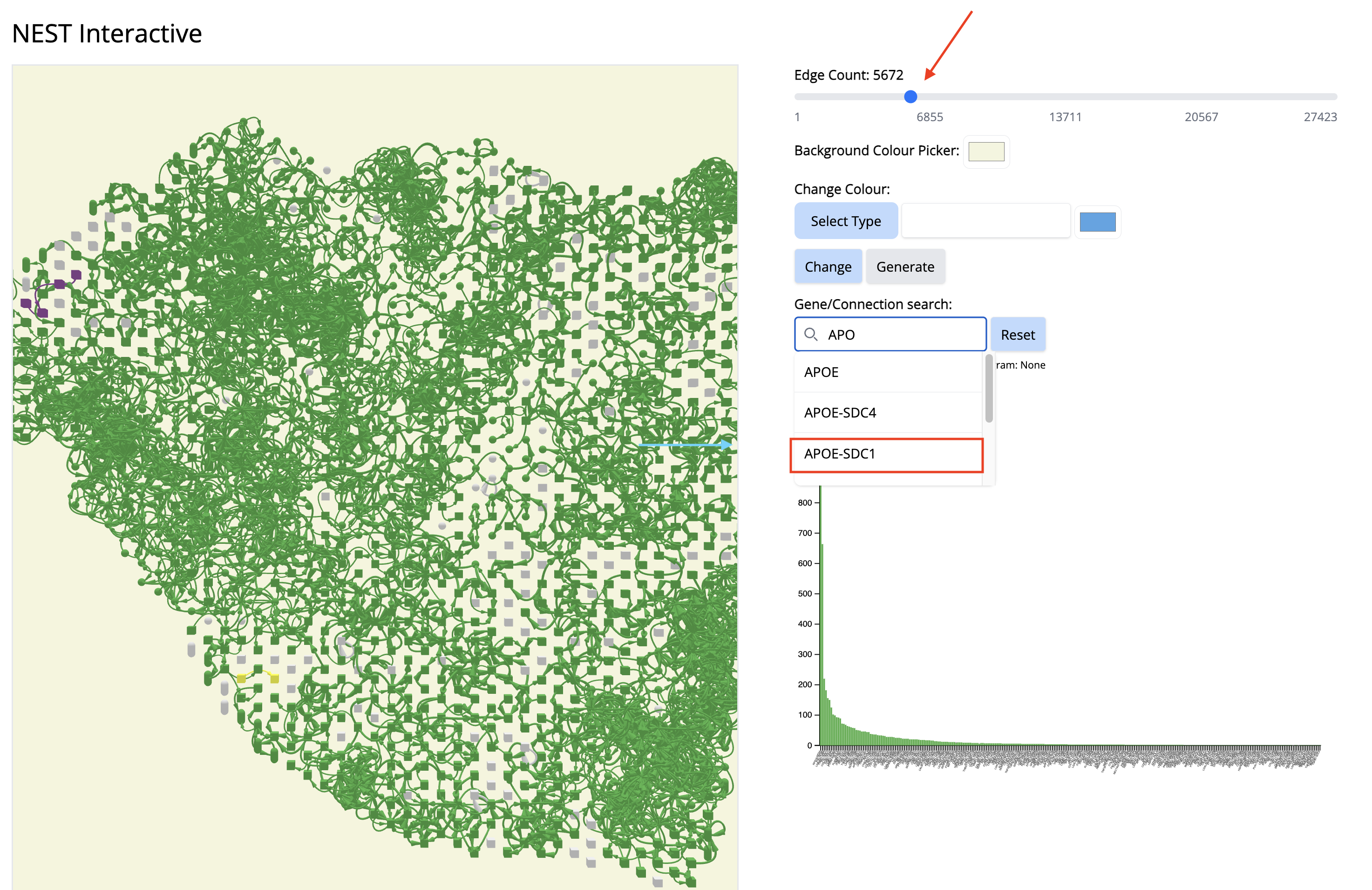The height and width of the screenshot is (890, 1372).
Task: Click the empty type text field
Action: (985, 221)
